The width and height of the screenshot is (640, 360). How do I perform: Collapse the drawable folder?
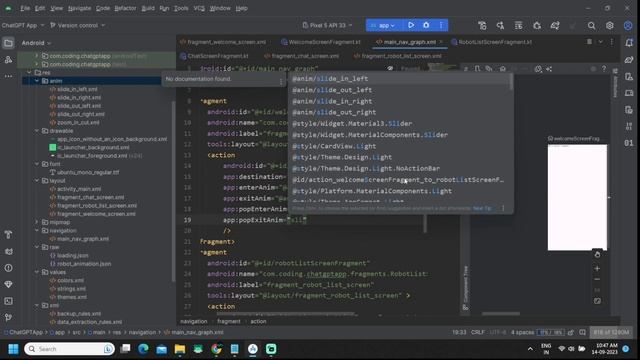click(37, 131)
